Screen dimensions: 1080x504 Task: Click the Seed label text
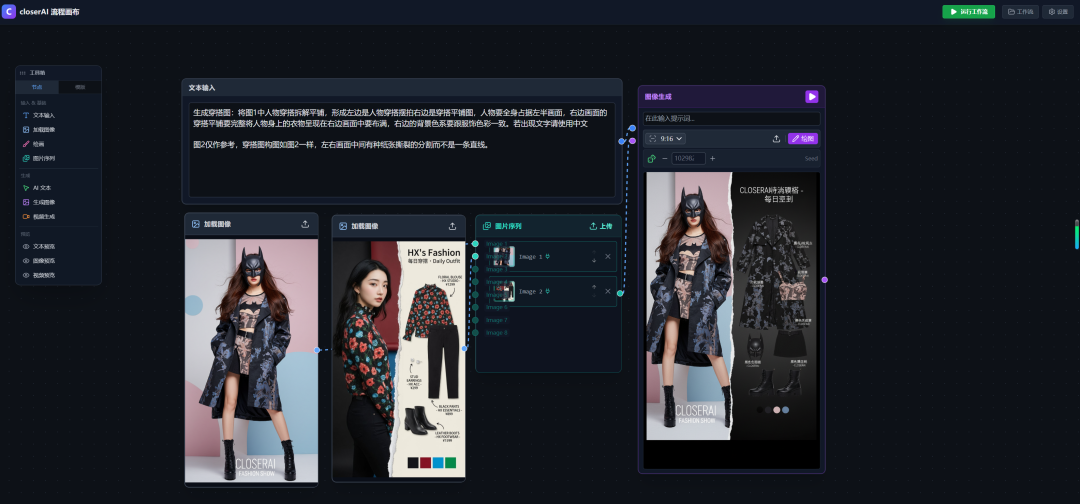click(811, 158)
